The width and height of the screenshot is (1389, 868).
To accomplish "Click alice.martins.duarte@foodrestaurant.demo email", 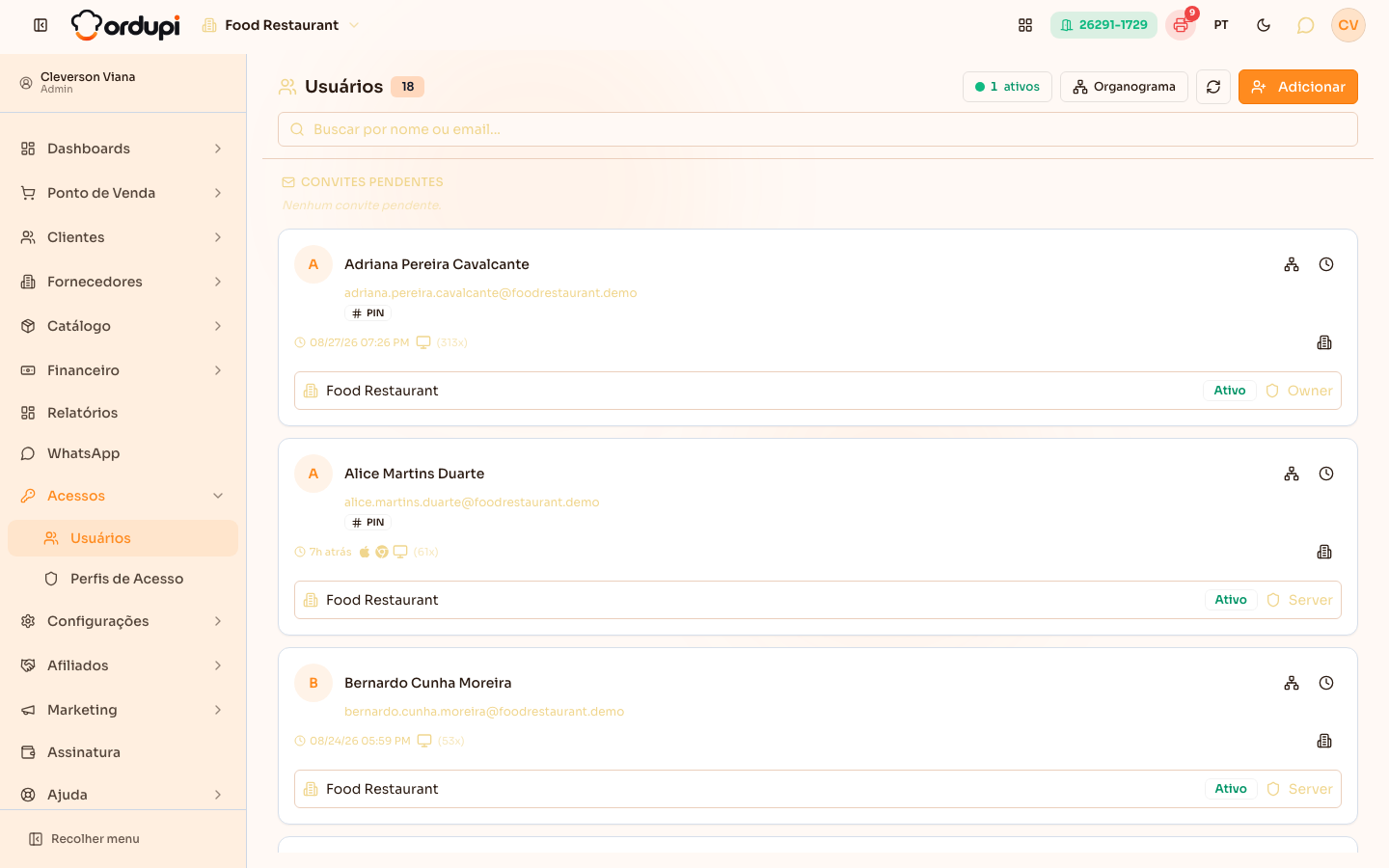I will [x=472, y=502].
